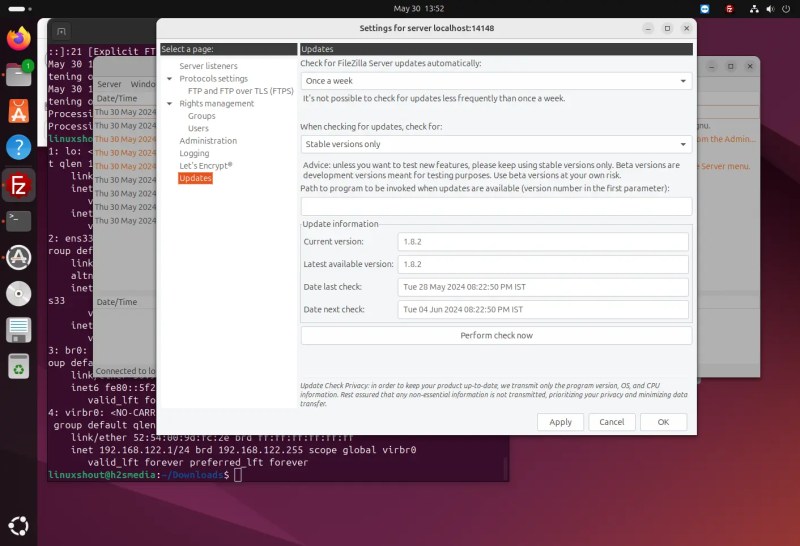This screenshot has height=546, width=800.
Task: Open the Window menu in the FileZilla window behind
Action: coord(142,84)
